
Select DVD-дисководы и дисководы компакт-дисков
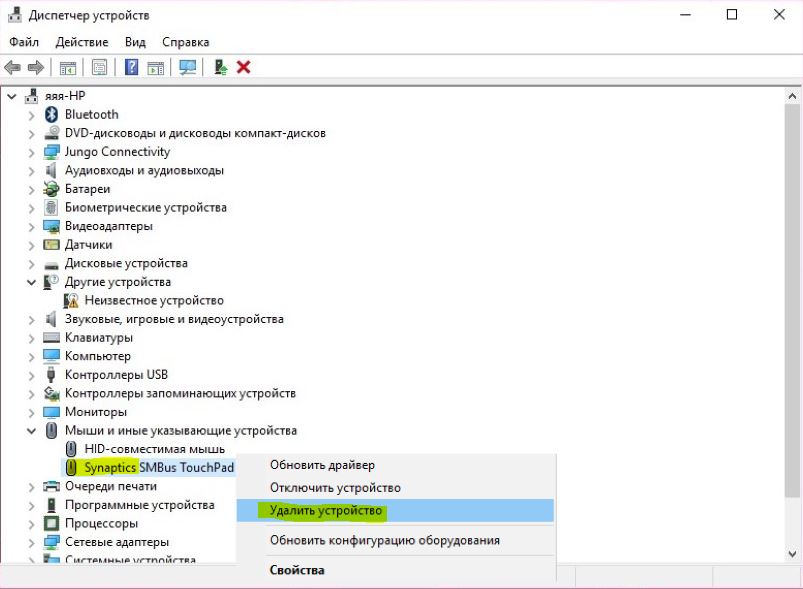[195, 133]
